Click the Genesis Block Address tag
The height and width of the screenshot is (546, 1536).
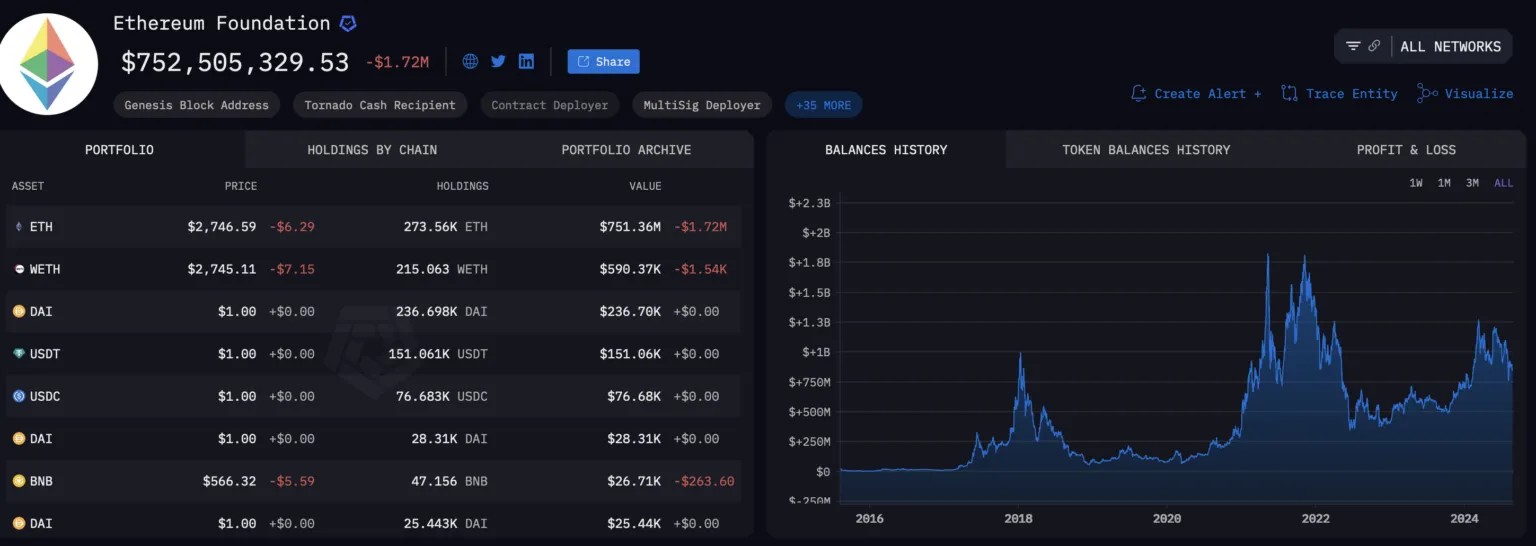[x=197, y=105]
